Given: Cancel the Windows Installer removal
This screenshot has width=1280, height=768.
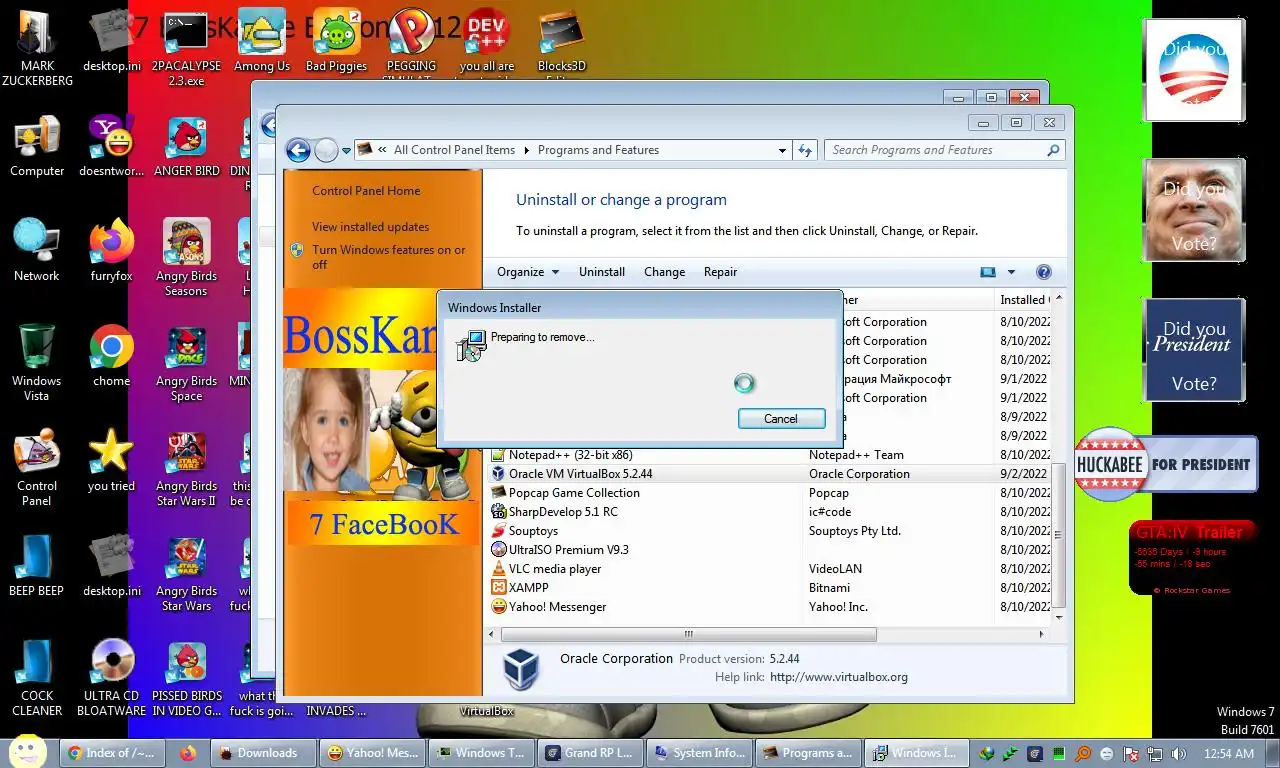Looking at the screenshot, I should point(781,419).
